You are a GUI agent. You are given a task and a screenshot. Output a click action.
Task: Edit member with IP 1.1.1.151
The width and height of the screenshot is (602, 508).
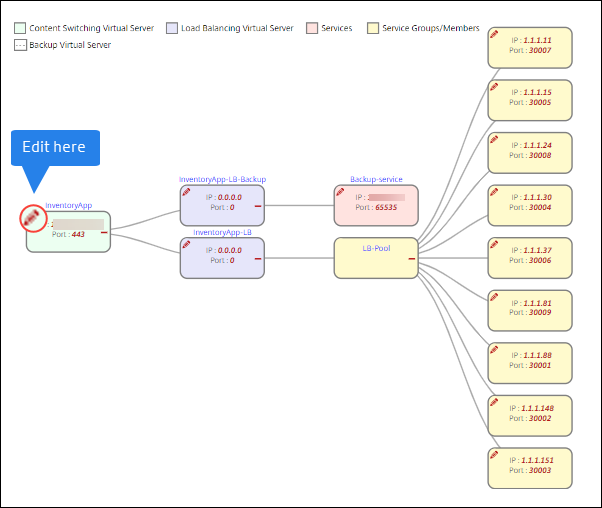pyautogui.click(x=494, y=455)
